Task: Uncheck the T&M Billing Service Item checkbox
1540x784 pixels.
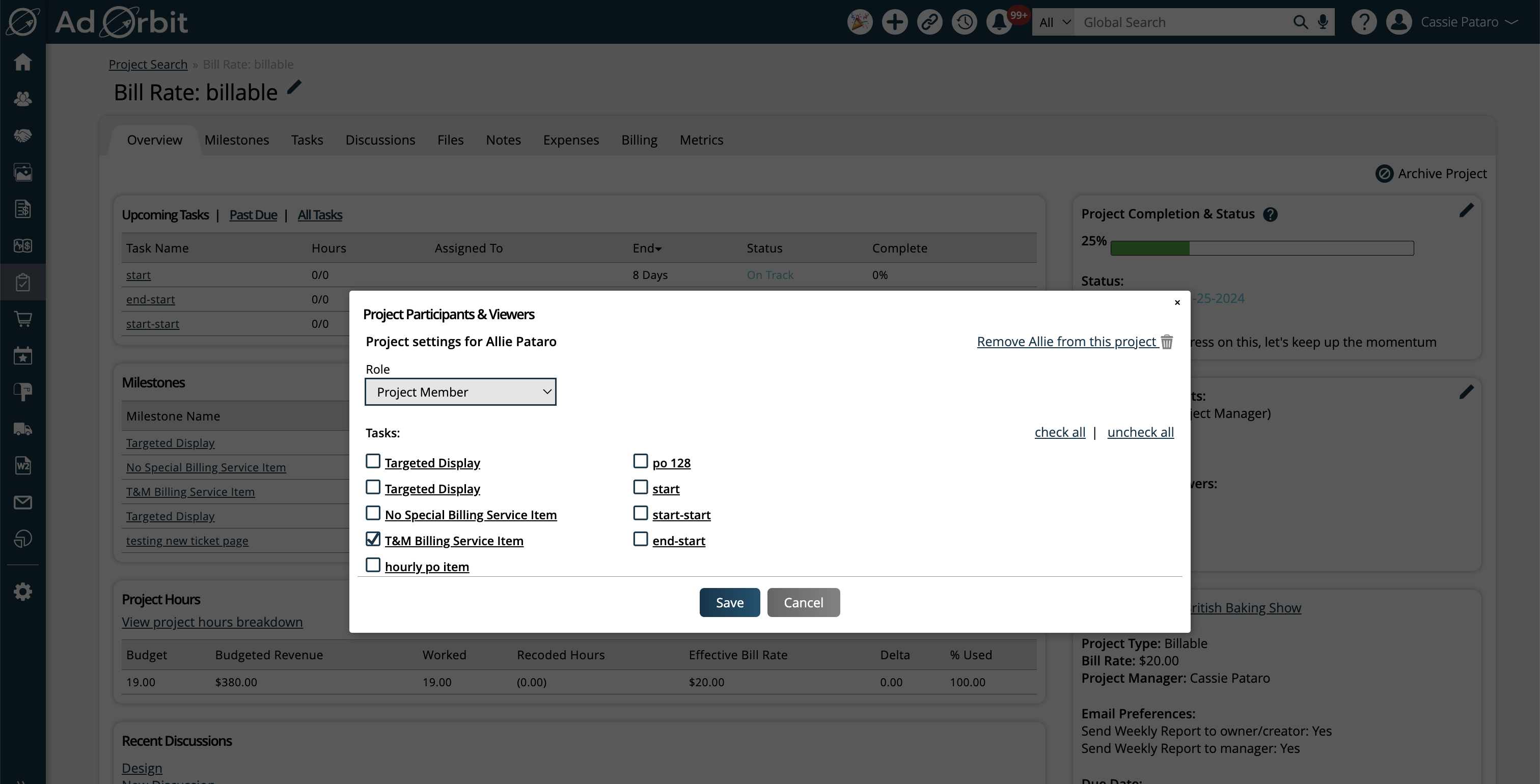Action: pyautogui.click(x=373, y=540)
